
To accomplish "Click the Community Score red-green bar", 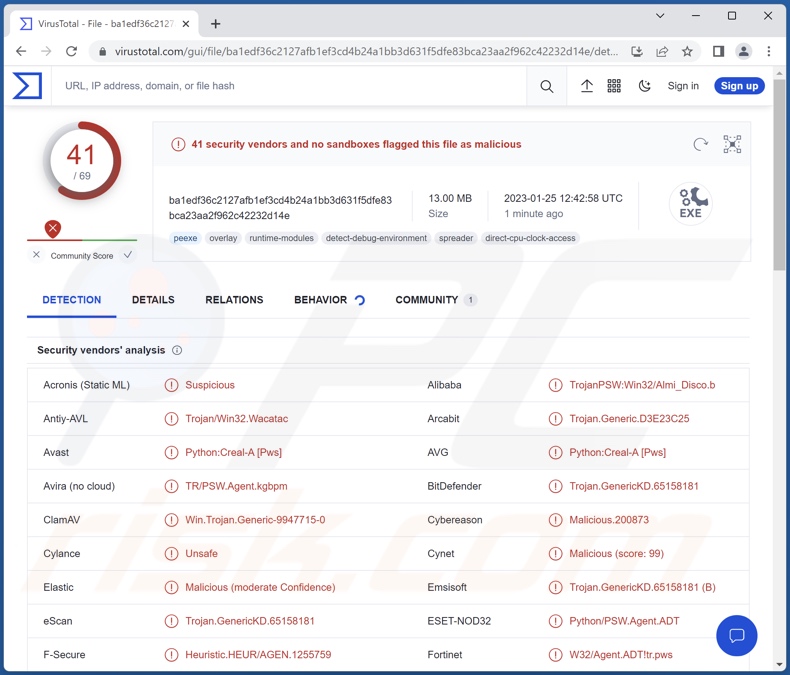I will (82, 240).
